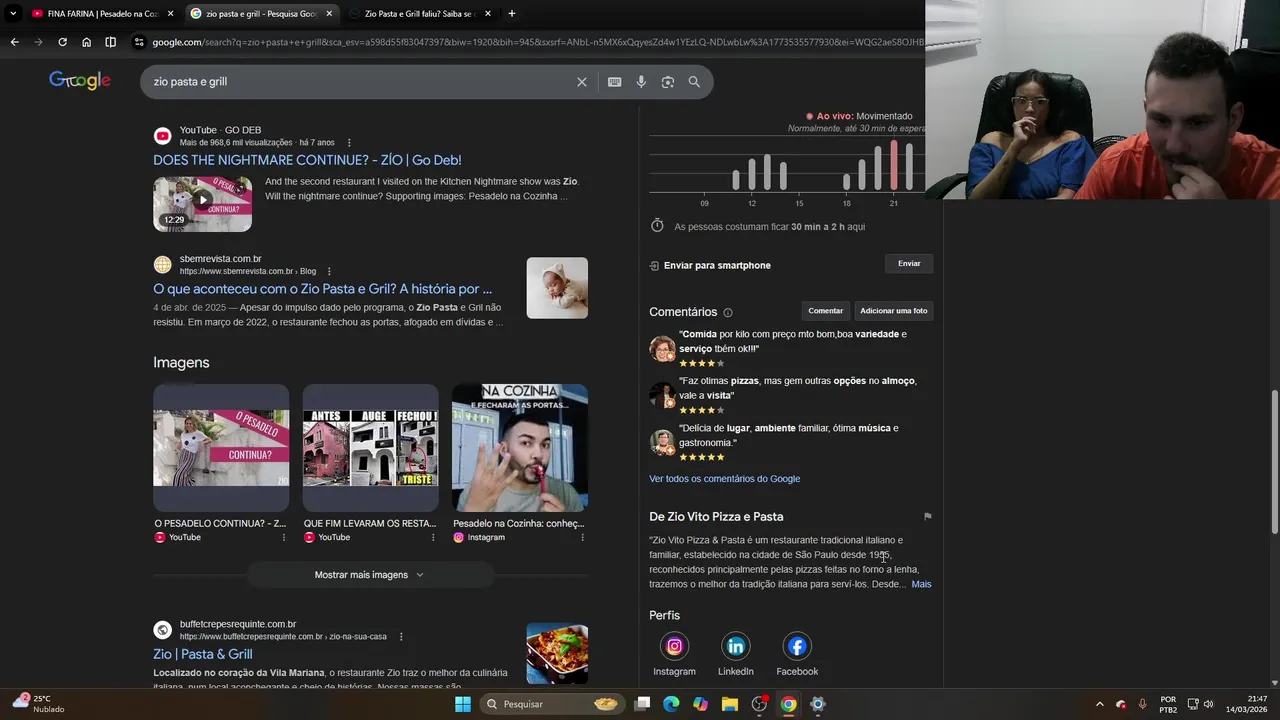The width and height of the screenshot is (1280, 720).
Task: Open the Instagram profile icon
Action: (674, 646)
